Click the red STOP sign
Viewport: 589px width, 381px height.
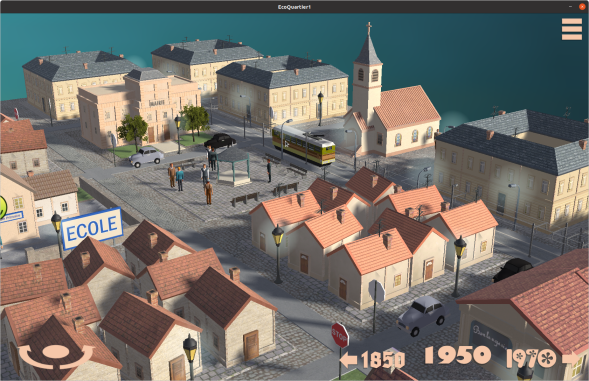(340, 335)
